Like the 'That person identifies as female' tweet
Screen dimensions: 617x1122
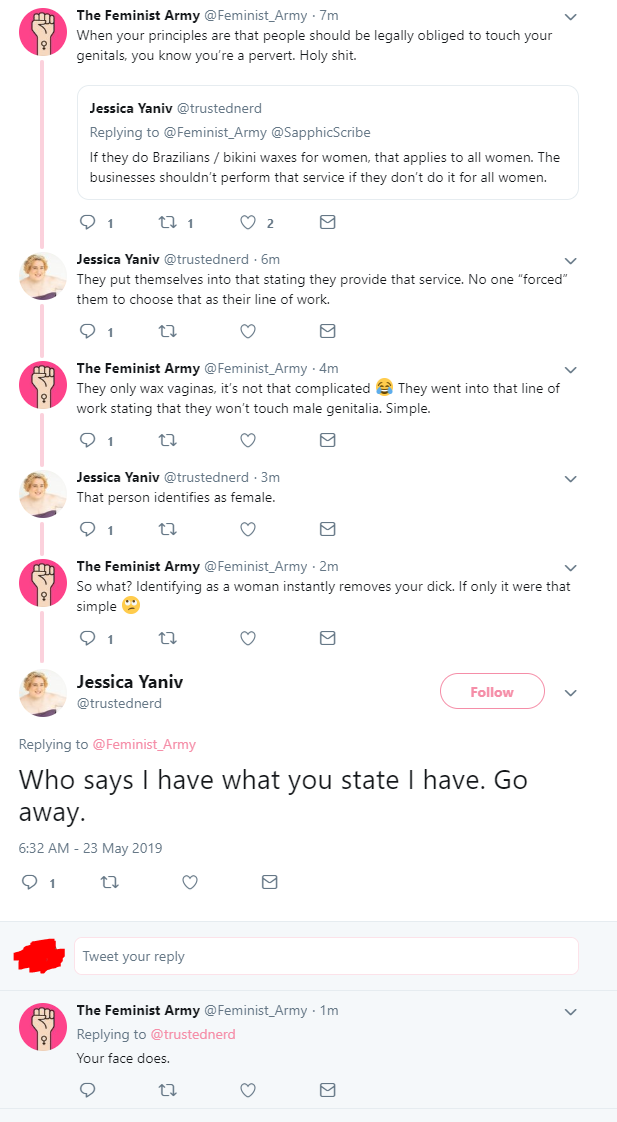(248, 530)
